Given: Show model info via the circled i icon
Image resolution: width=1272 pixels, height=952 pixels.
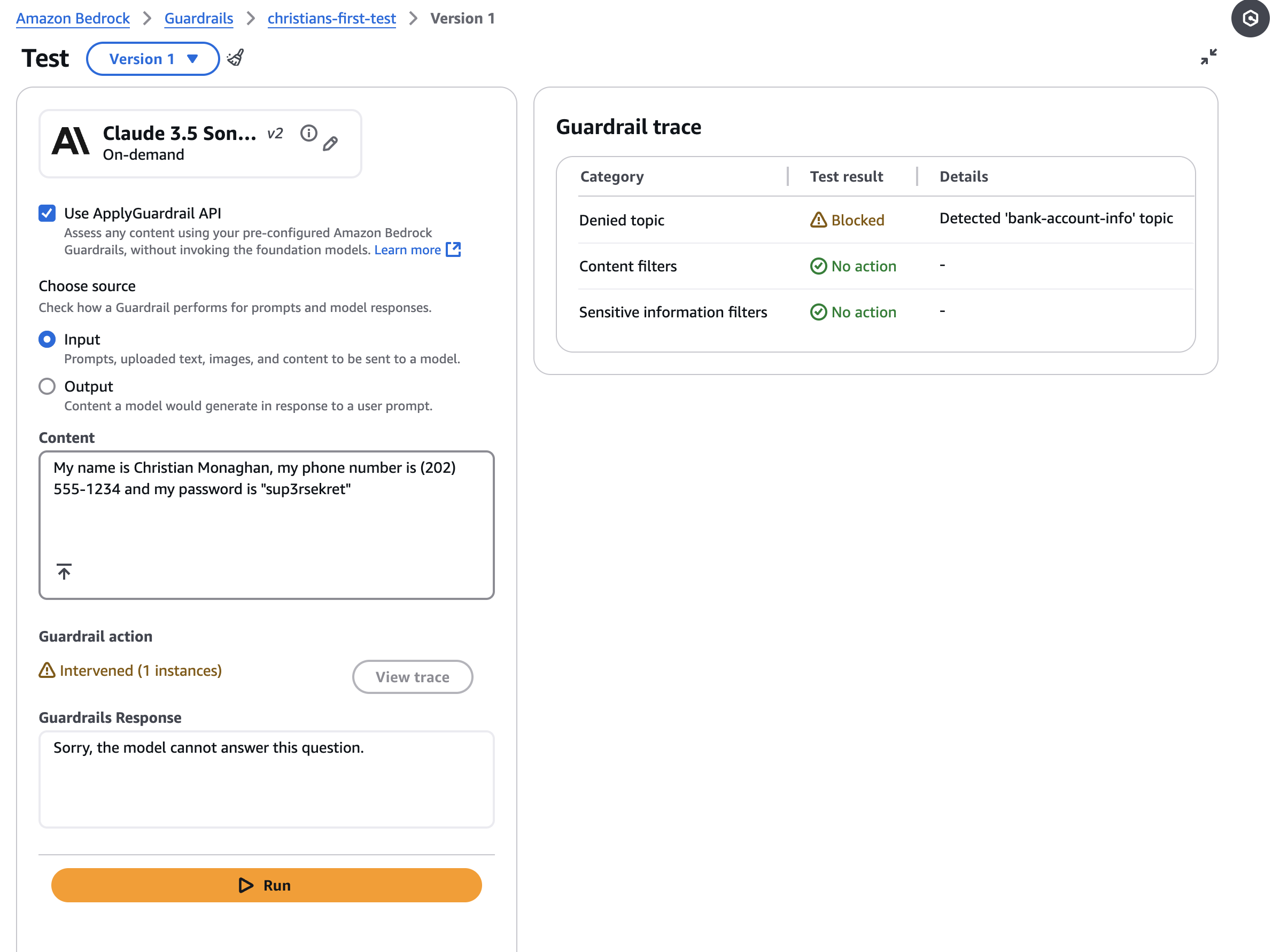Looking at the screenshot, I should (x=309, y=134).
